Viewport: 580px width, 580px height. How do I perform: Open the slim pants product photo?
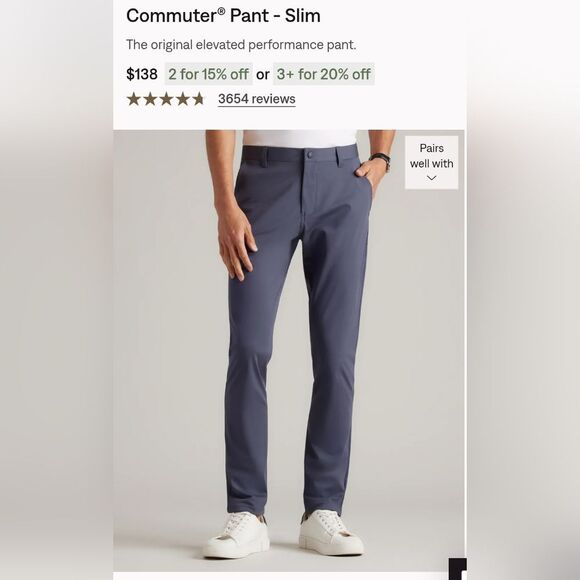click(x=289, y=350)
